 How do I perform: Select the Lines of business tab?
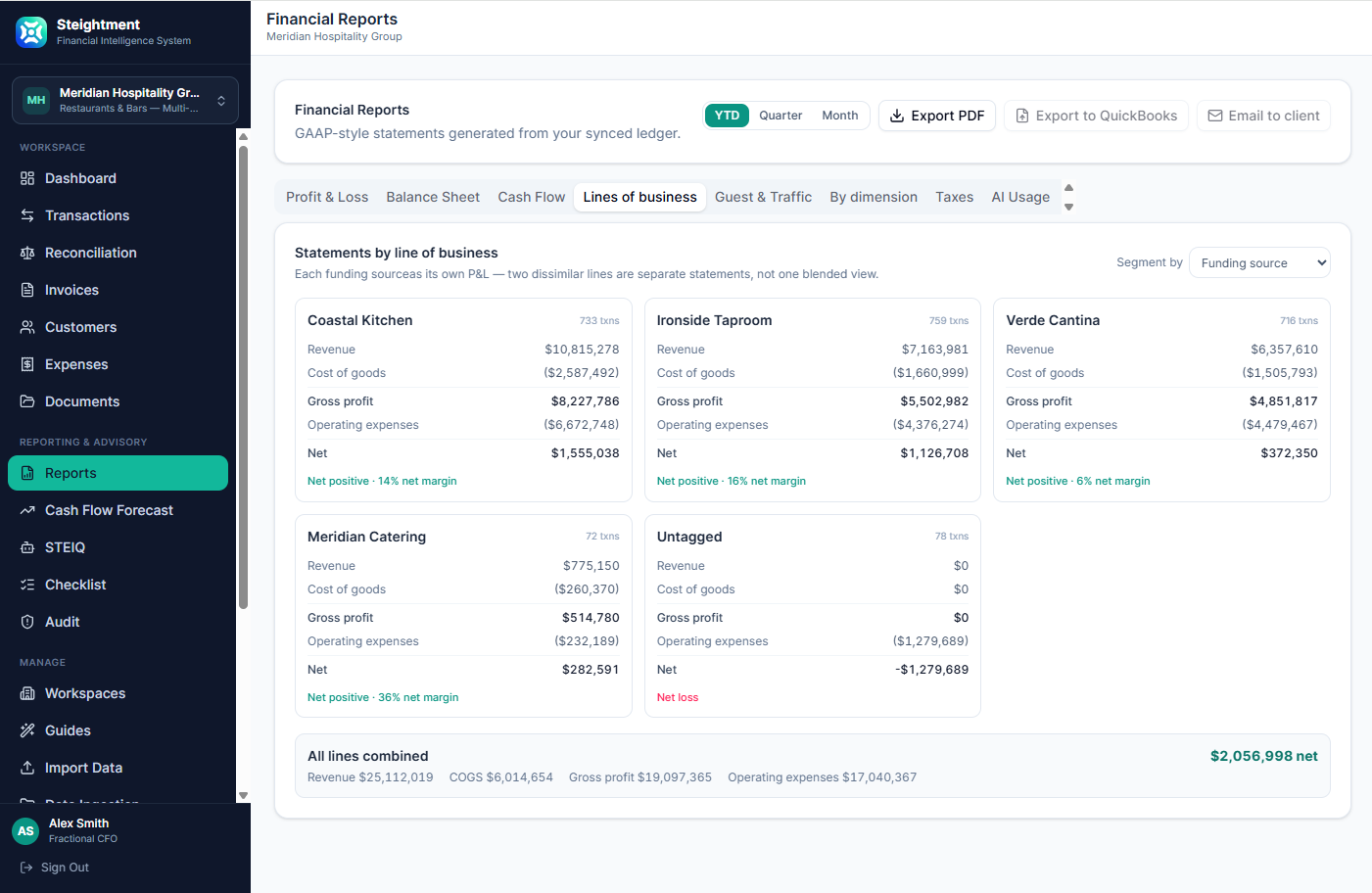640,197
